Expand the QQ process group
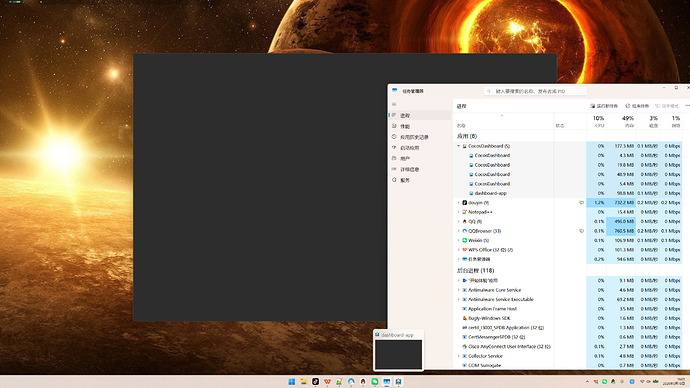This screenshot has height=388, width=690. [459, 222]
